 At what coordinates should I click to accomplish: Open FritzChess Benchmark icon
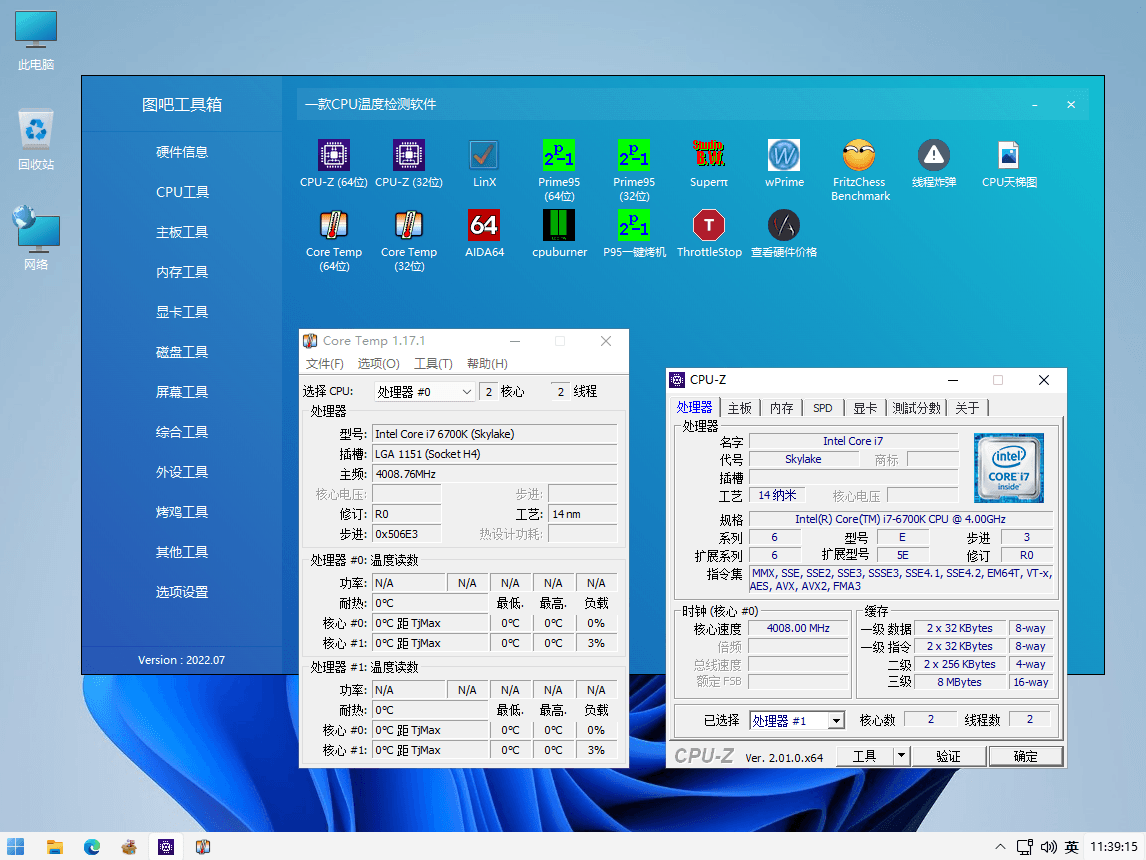tap(860, 155)
